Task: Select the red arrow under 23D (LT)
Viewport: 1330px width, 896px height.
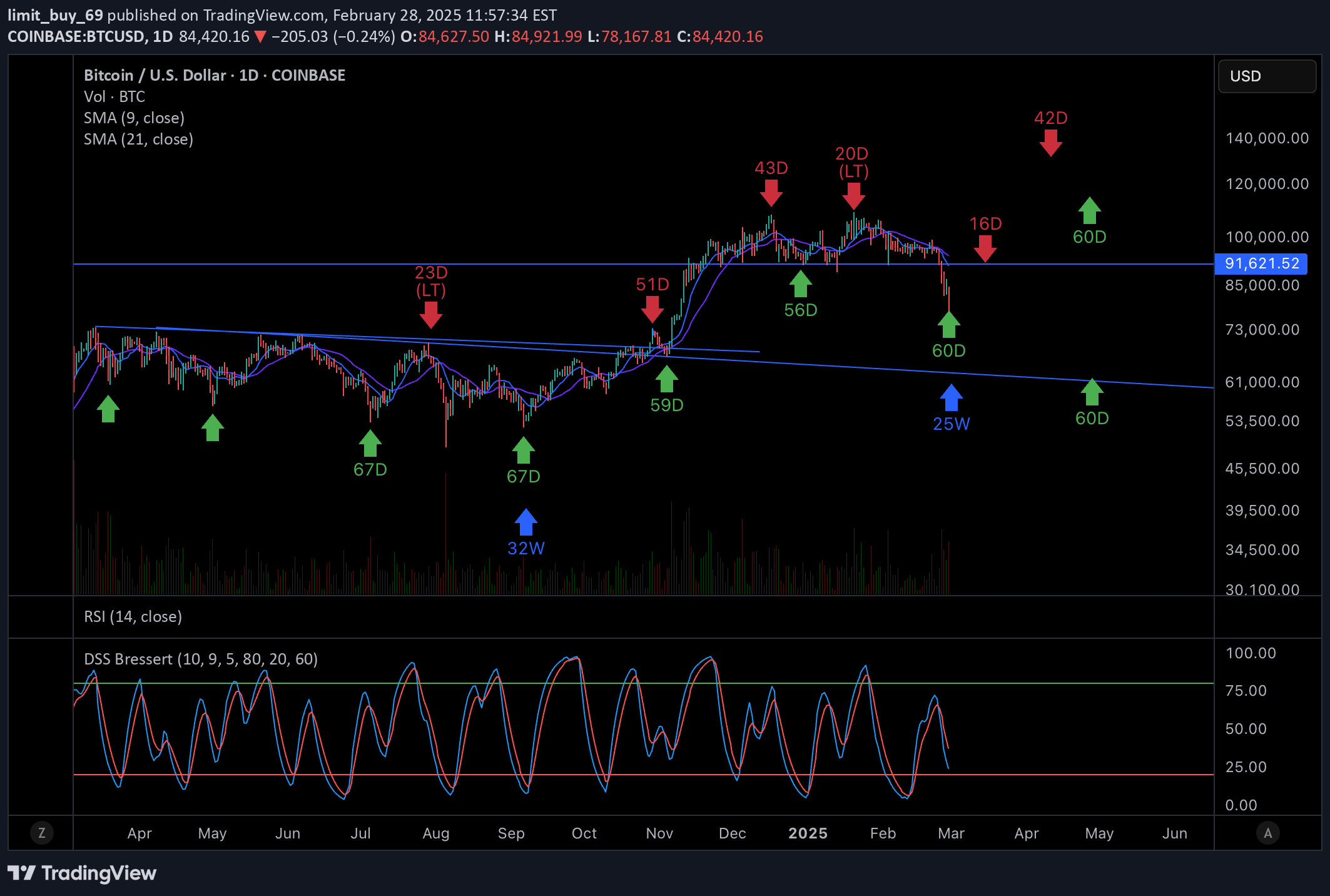Action: [x=430, y=315]
